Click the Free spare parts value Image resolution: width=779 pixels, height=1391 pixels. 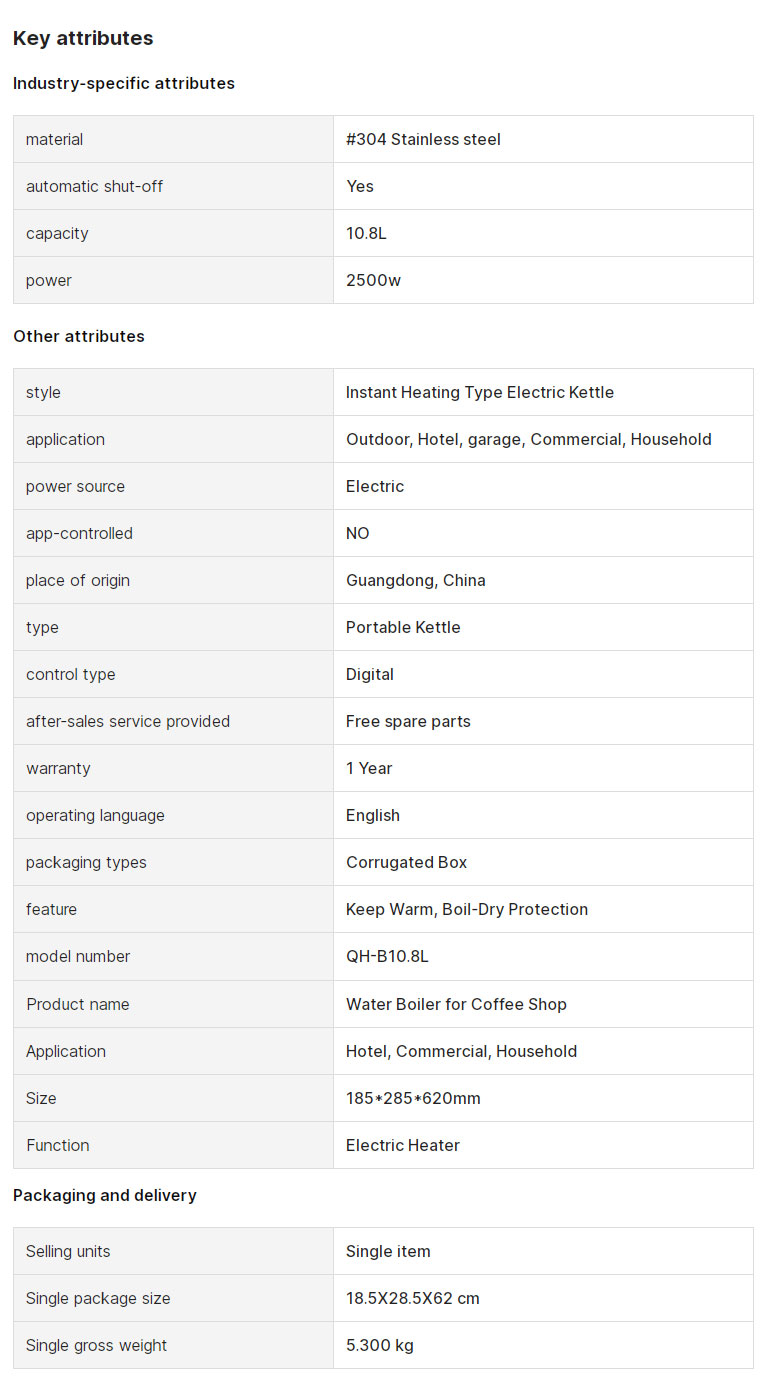click(408, 721)
